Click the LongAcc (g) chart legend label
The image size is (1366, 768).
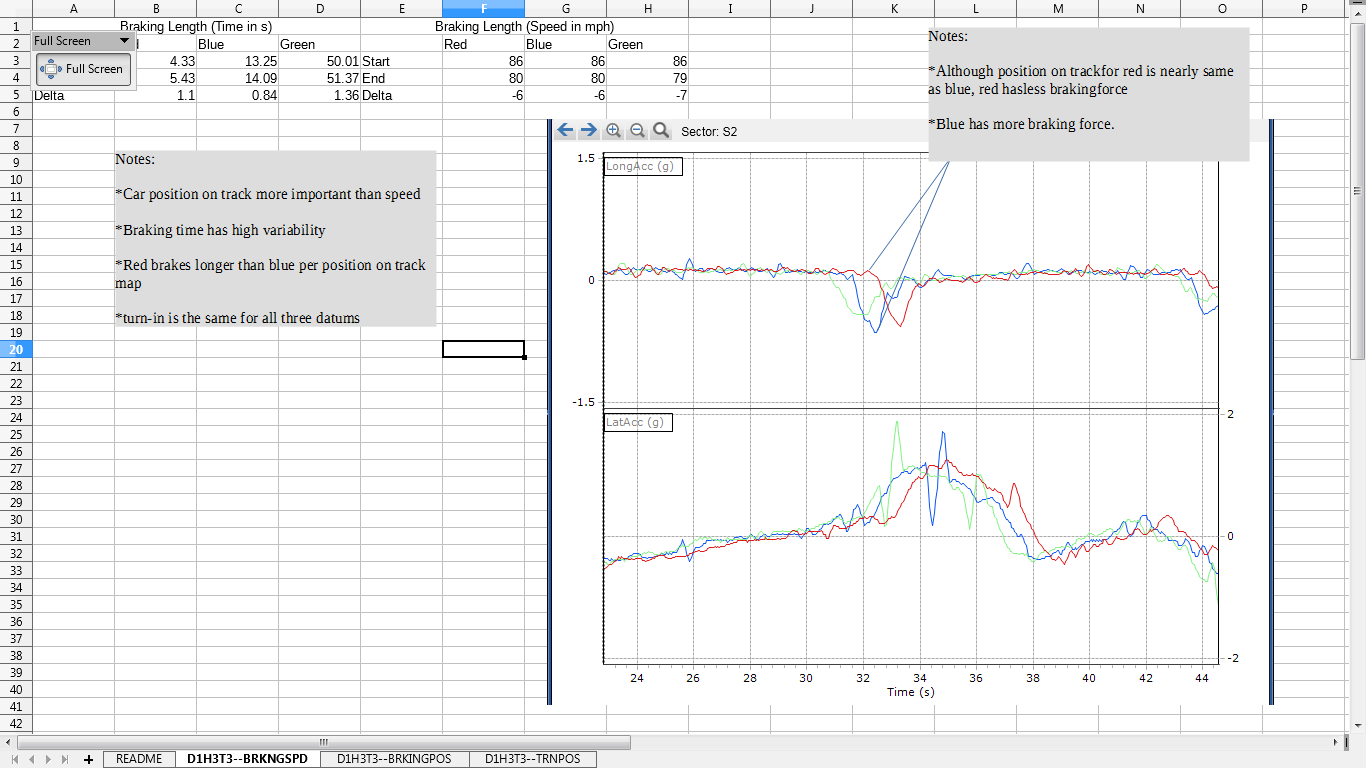643,166
